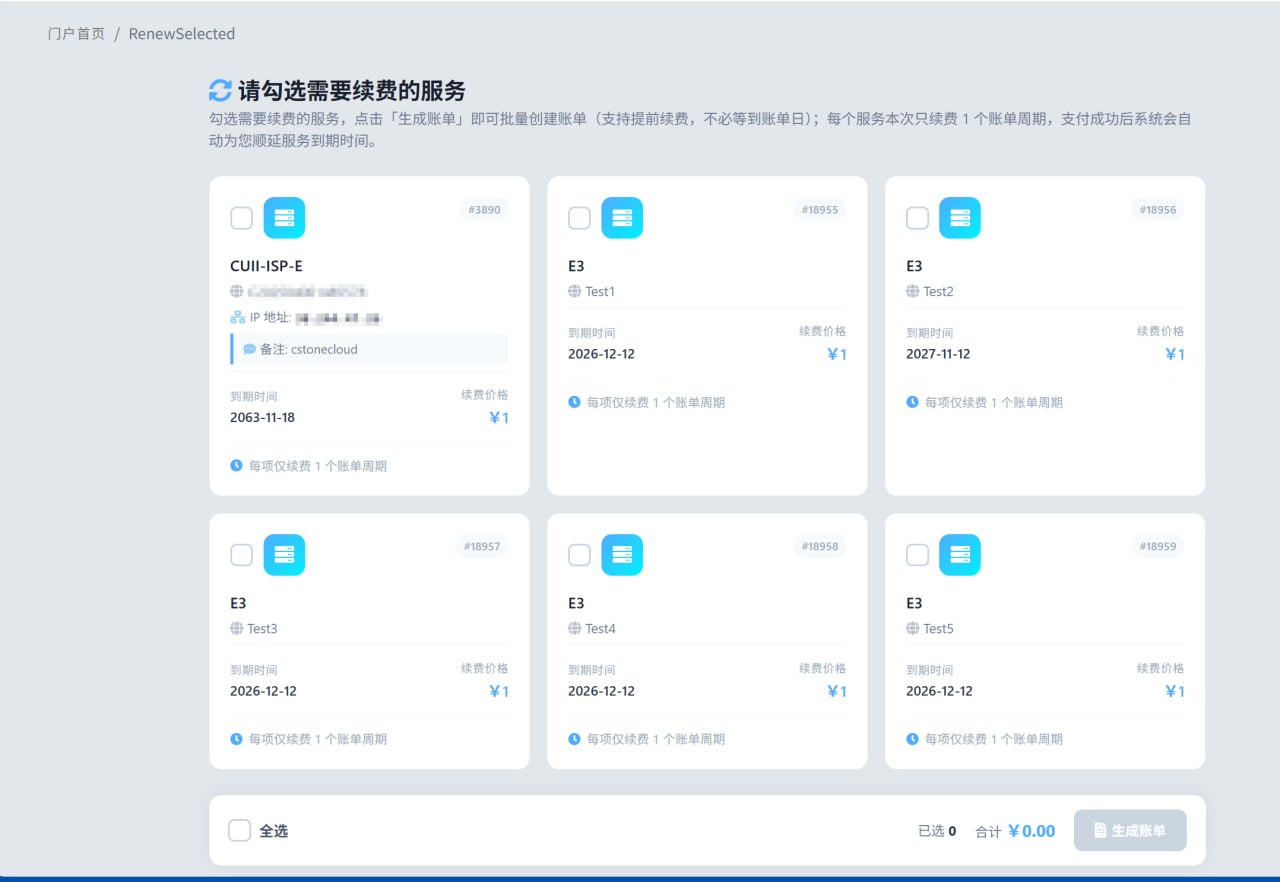The width and height of the screenshot is (1280, 882).
Task: Click the heading 请勾选需要续费的服务
Action: tap(352, 91)
